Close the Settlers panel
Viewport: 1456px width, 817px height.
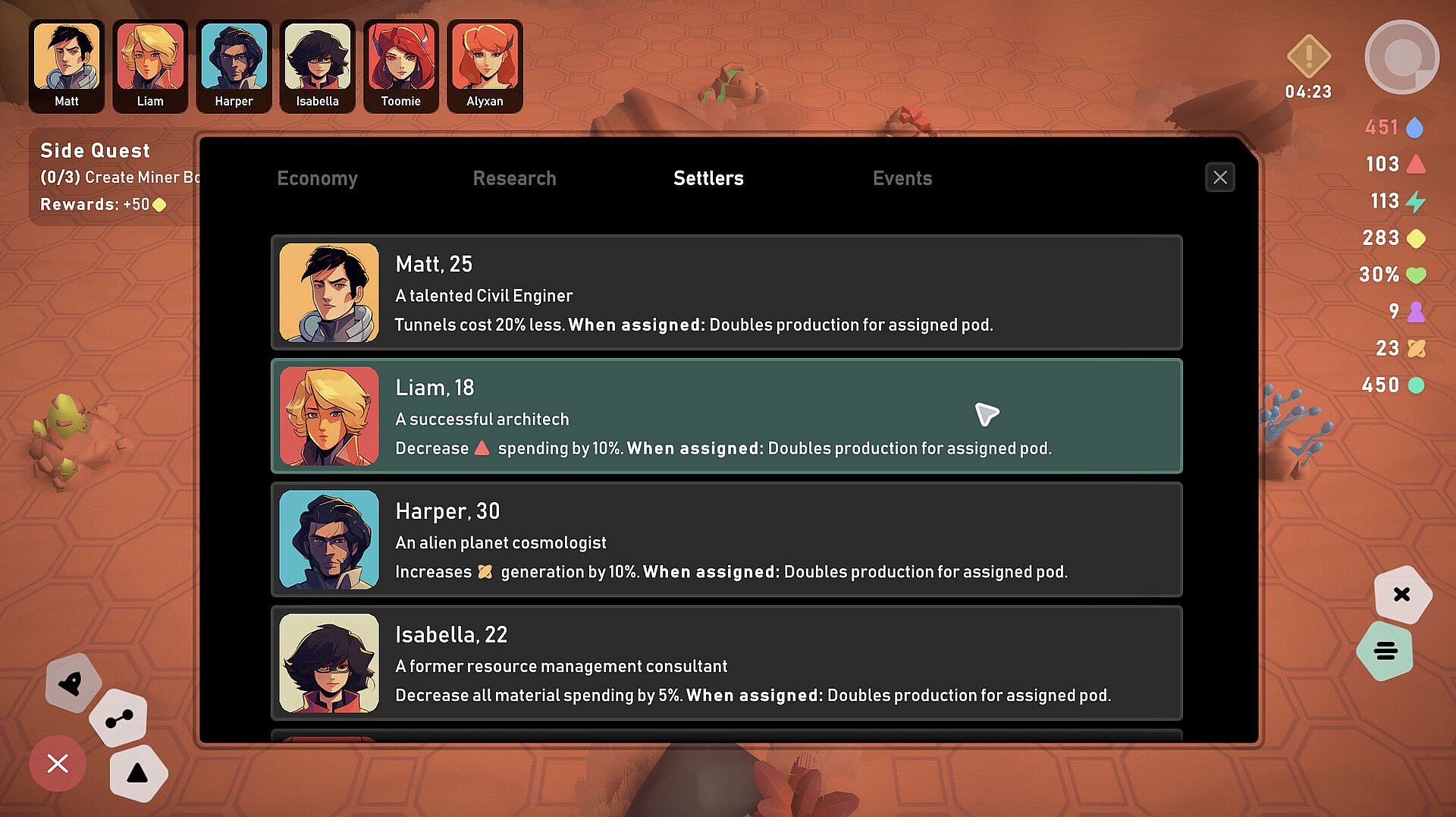(1219, 178)
